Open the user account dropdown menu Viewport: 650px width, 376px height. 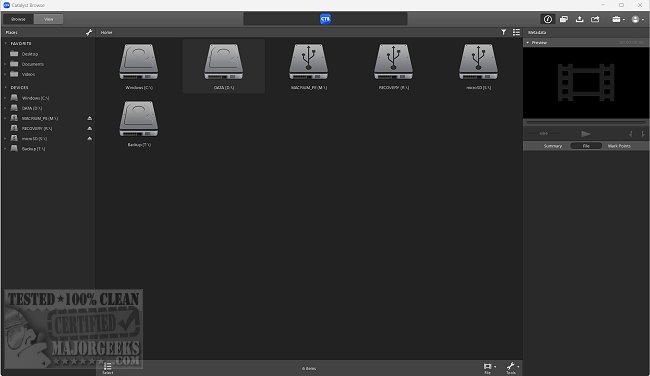(x=637, y=19)
